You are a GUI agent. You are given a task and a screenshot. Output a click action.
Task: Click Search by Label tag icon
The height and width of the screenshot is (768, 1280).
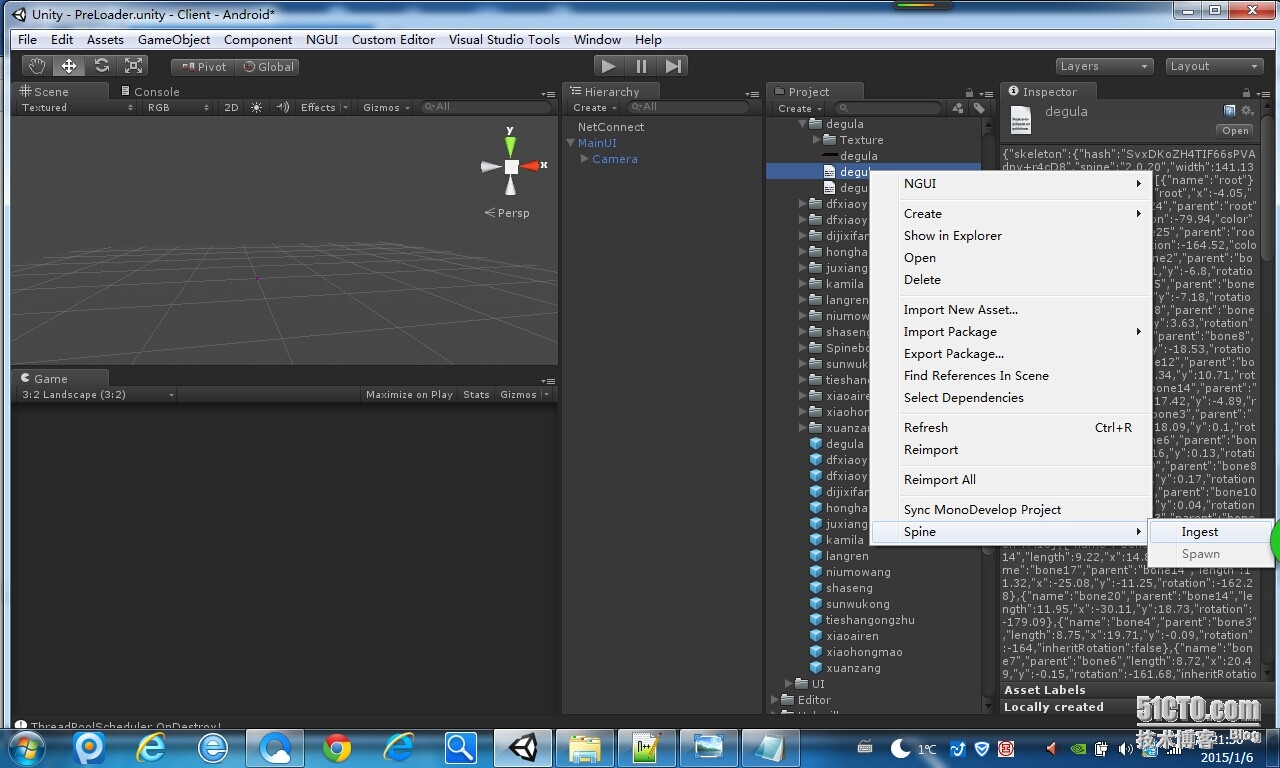[x=979, y=108]
